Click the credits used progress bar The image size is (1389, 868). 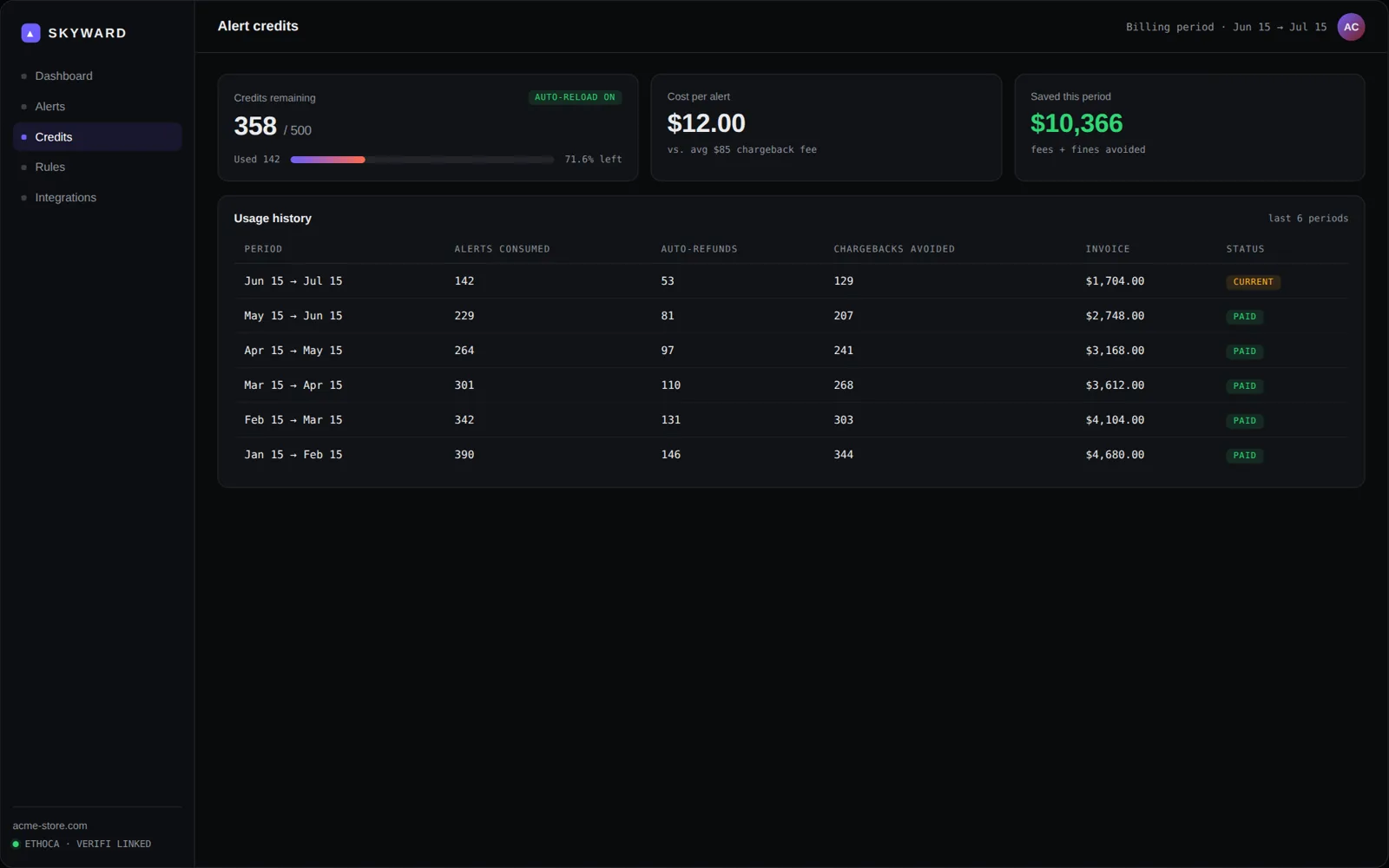(x=422, y=160)
